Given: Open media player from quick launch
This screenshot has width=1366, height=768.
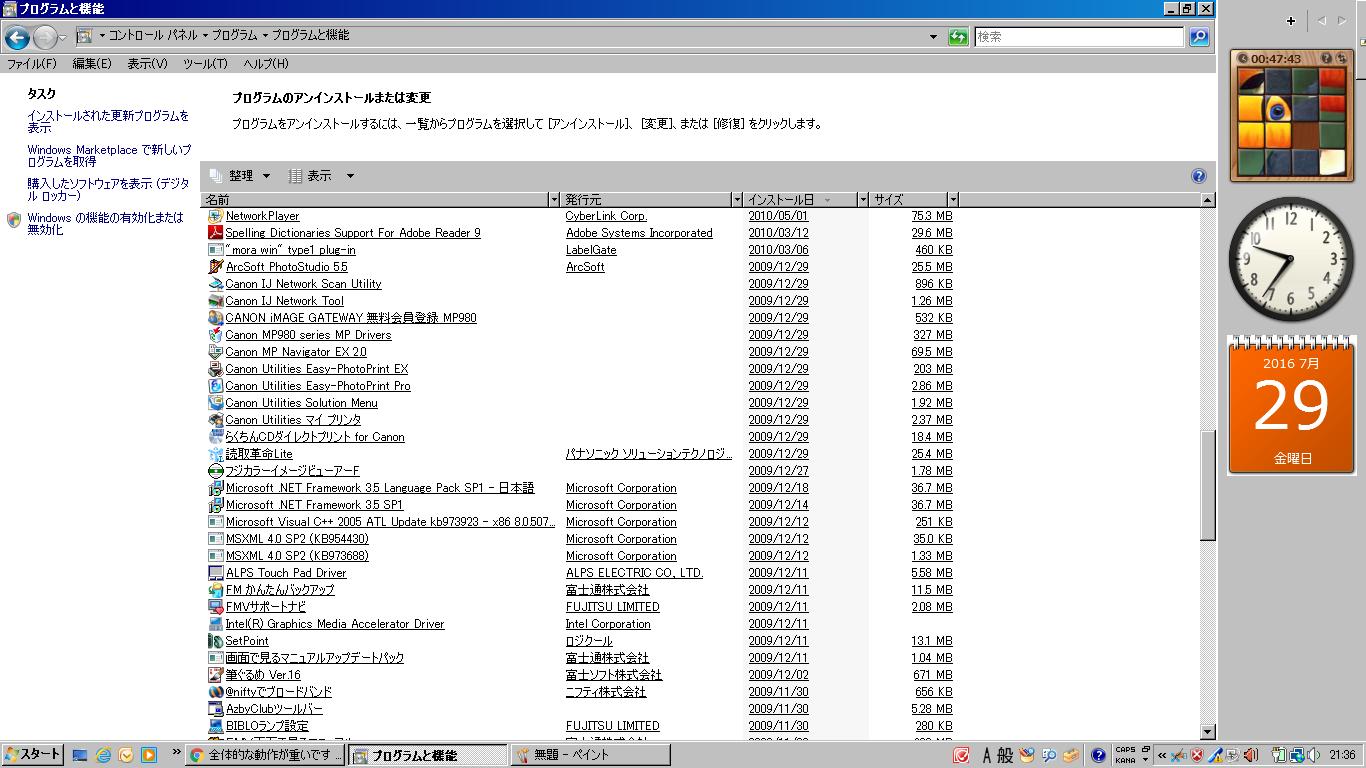Looking at the screenshot, I should coord(149,756).
